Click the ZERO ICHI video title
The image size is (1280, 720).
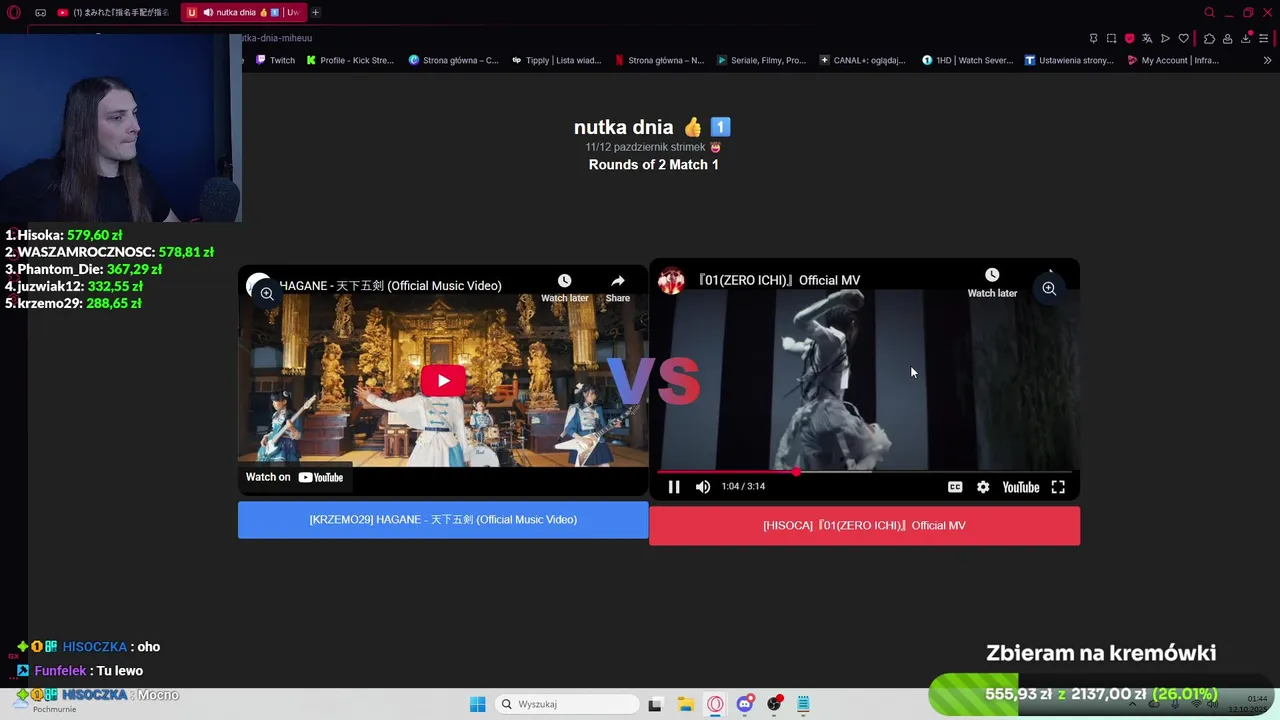click(779, 280)
